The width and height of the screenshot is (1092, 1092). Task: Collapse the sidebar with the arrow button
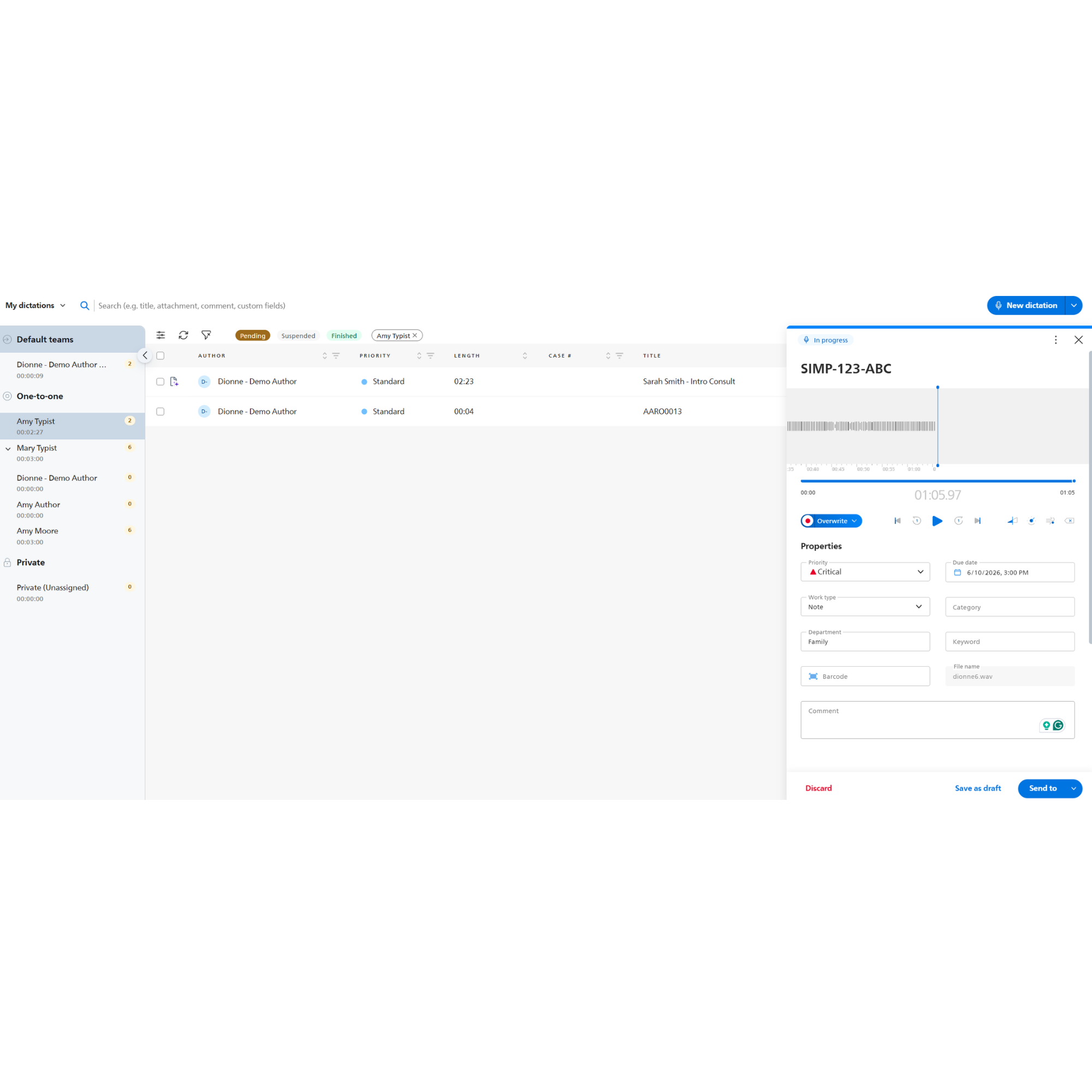click(145, 355)
